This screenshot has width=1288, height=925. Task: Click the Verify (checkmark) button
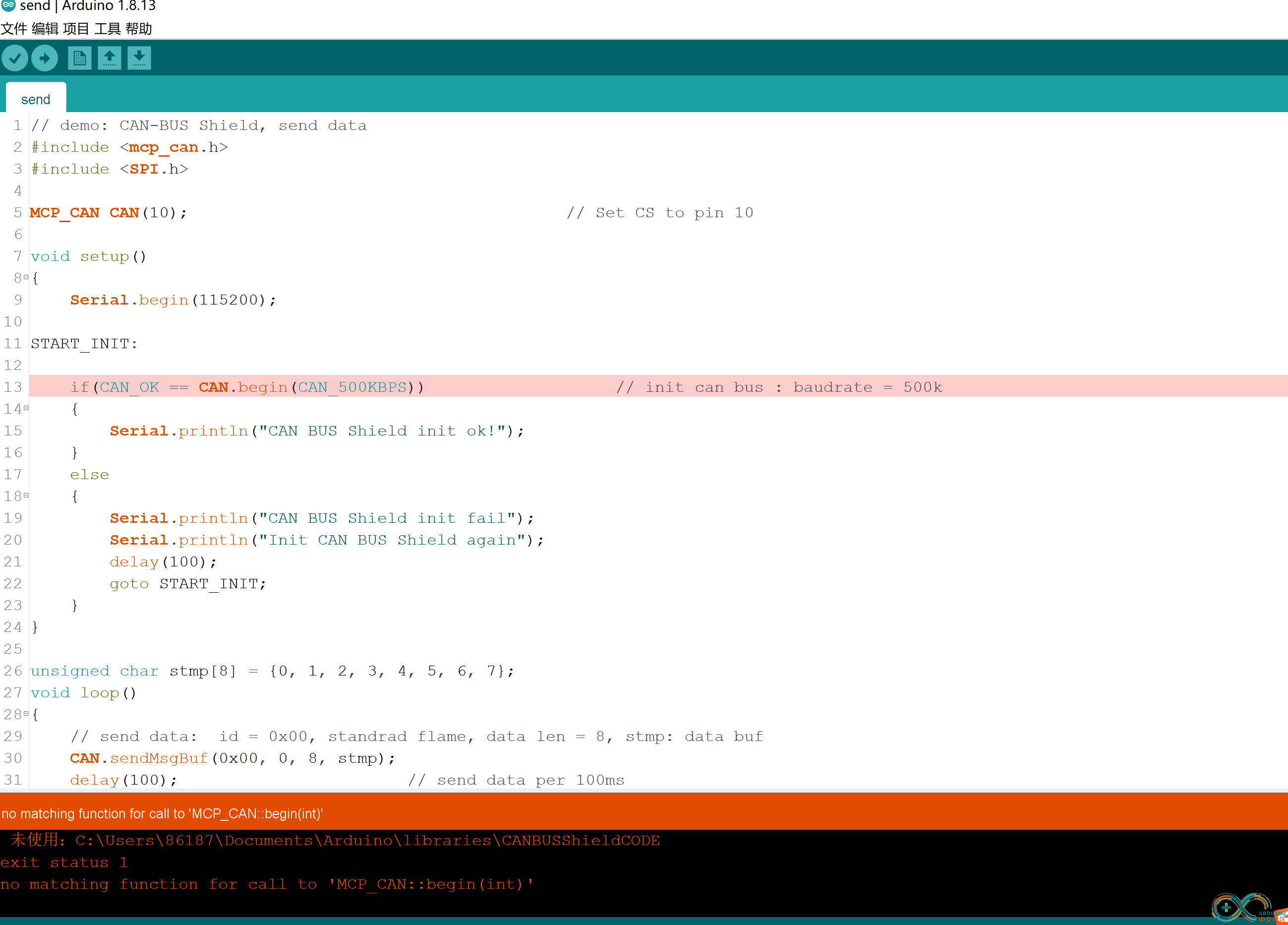(x=15, y=58)
